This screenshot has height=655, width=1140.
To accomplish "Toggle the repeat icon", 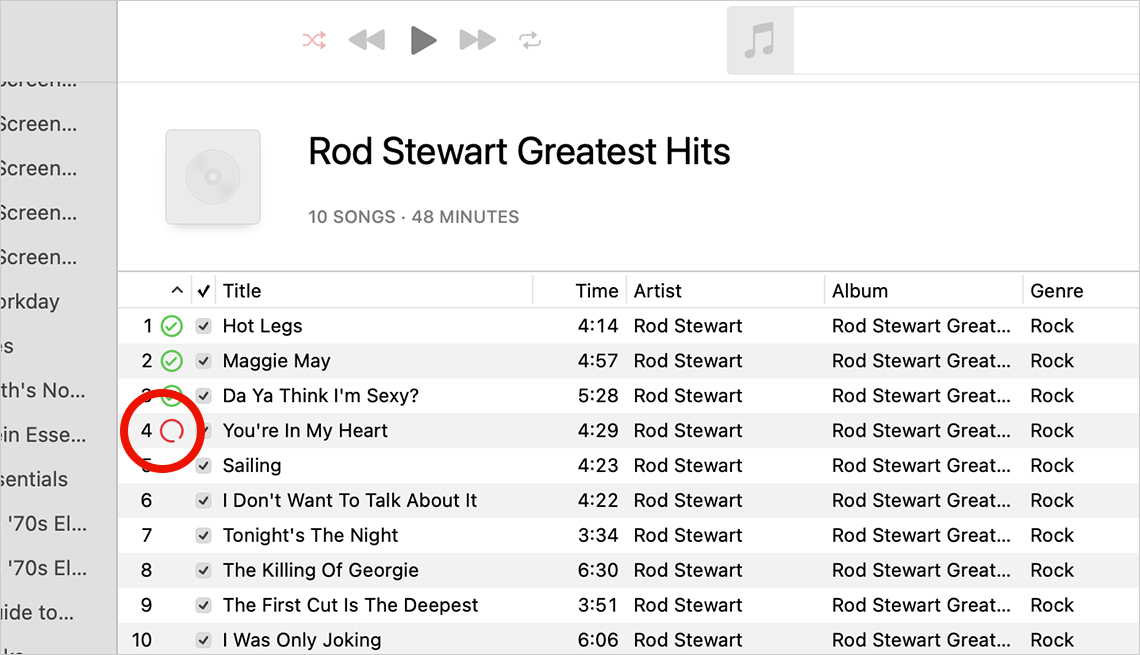I will point(529,40).
